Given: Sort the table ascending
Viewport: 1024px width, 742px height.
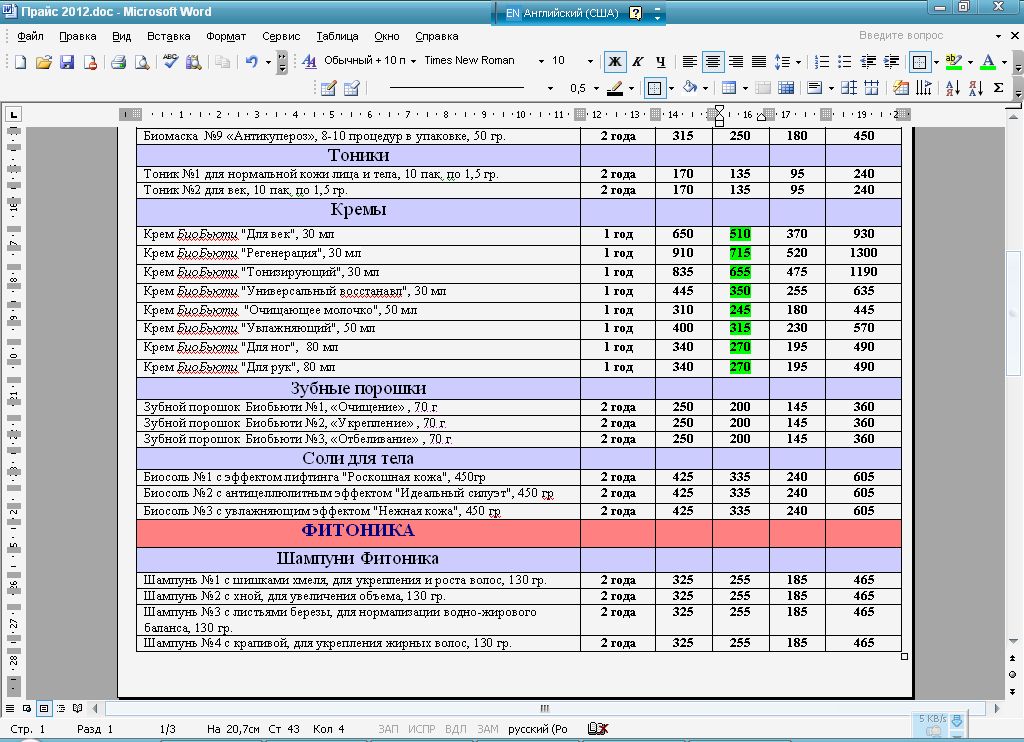Looking at the screenshot, I should pos(953,88).
